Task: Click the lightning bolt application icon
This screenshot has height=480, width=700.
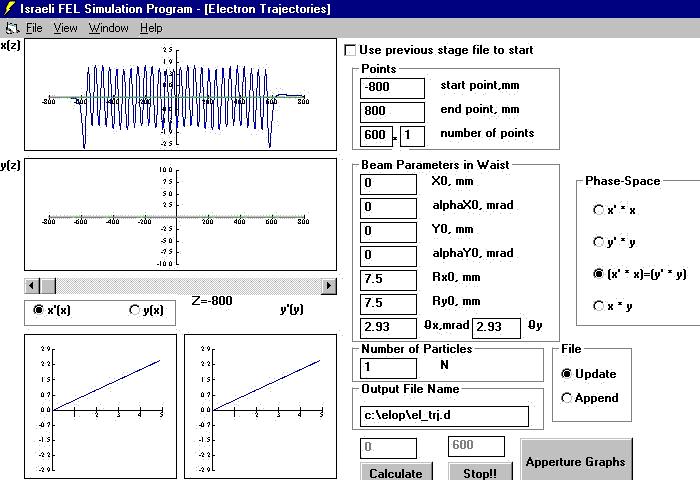Action: (x=9, y=8)
